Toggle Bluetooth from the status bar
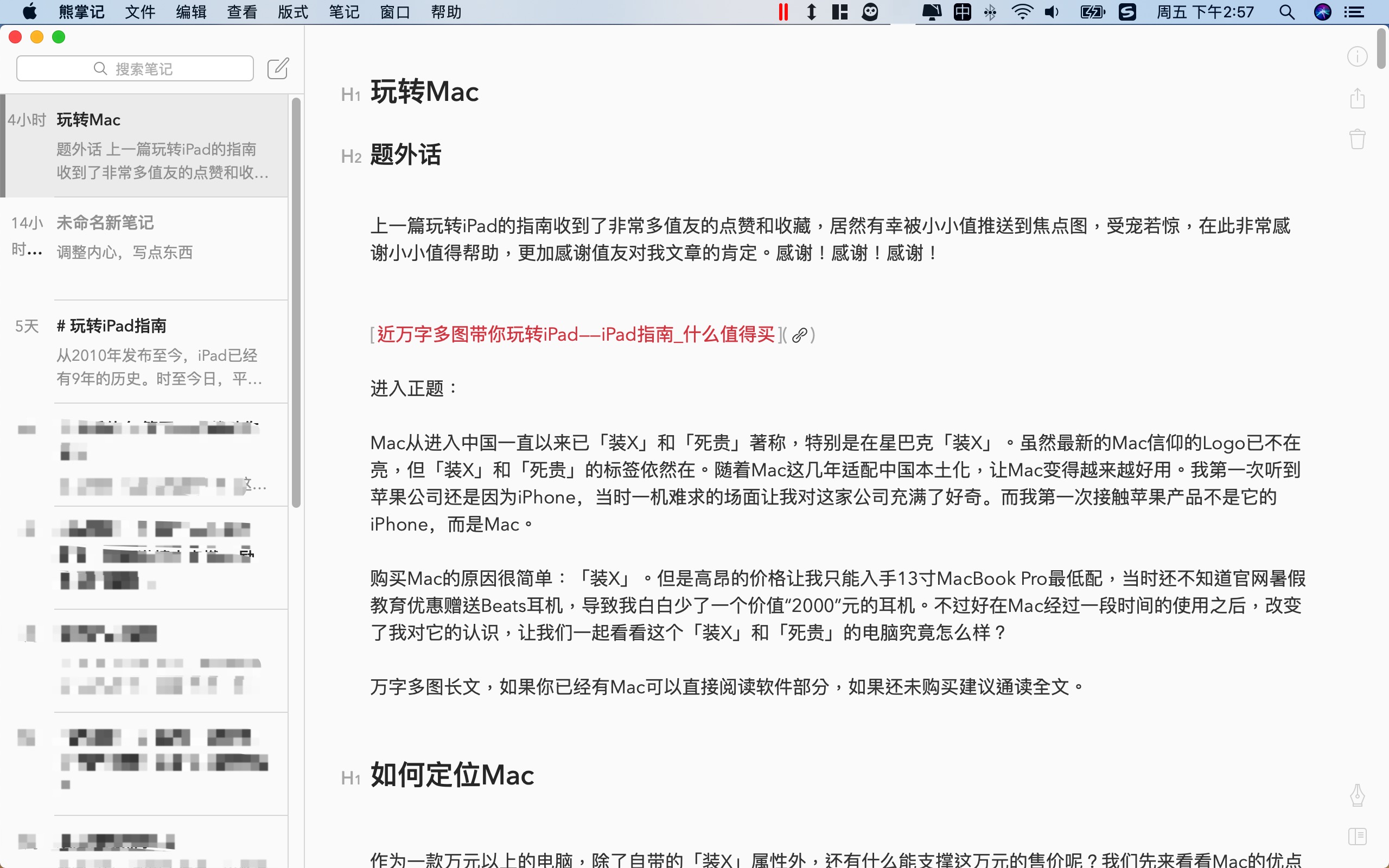This screenshot has width=1389, height=868. click(991, 11)
